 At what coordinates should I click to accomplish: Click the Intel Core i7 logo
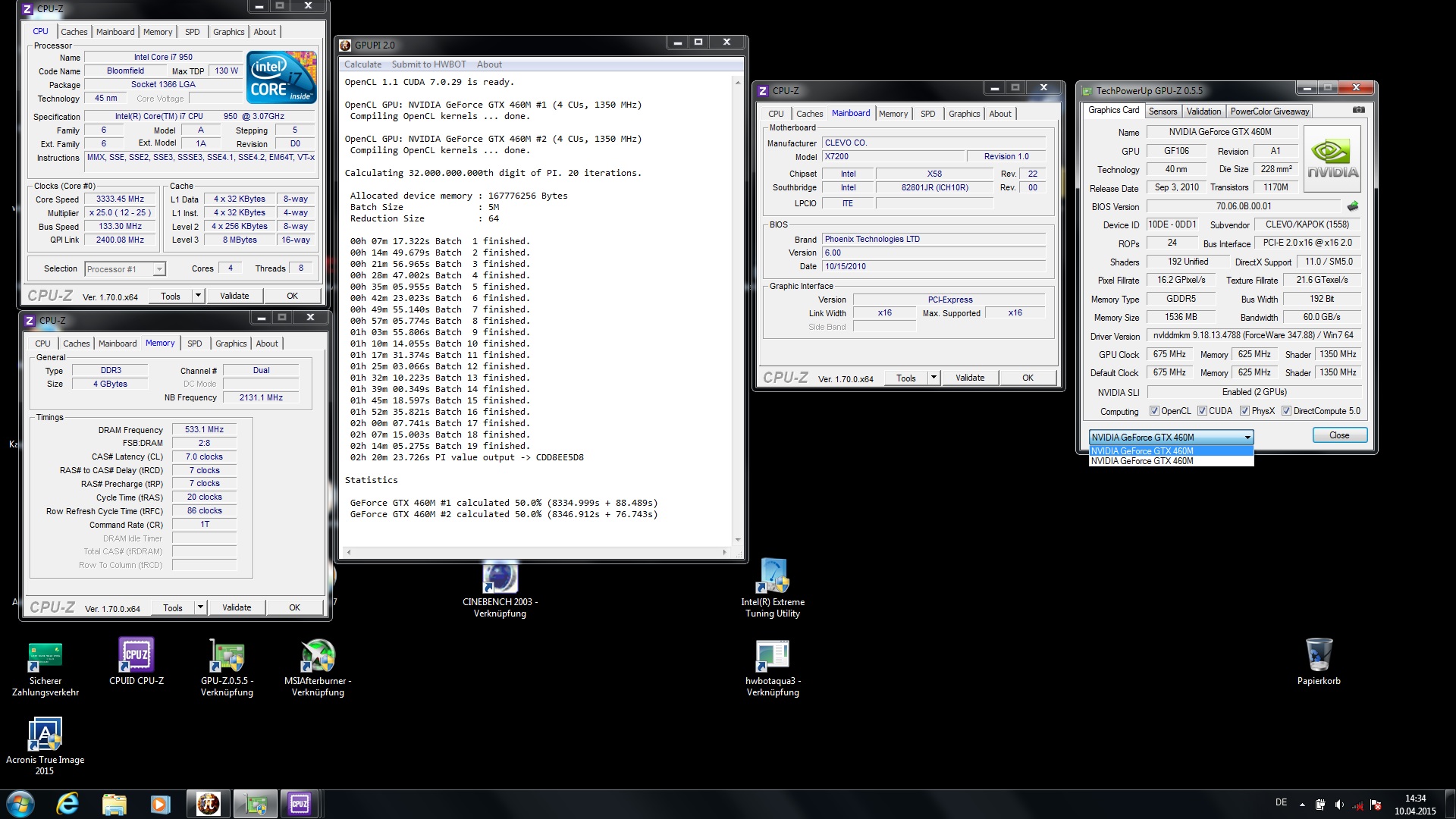coord(282,78)
